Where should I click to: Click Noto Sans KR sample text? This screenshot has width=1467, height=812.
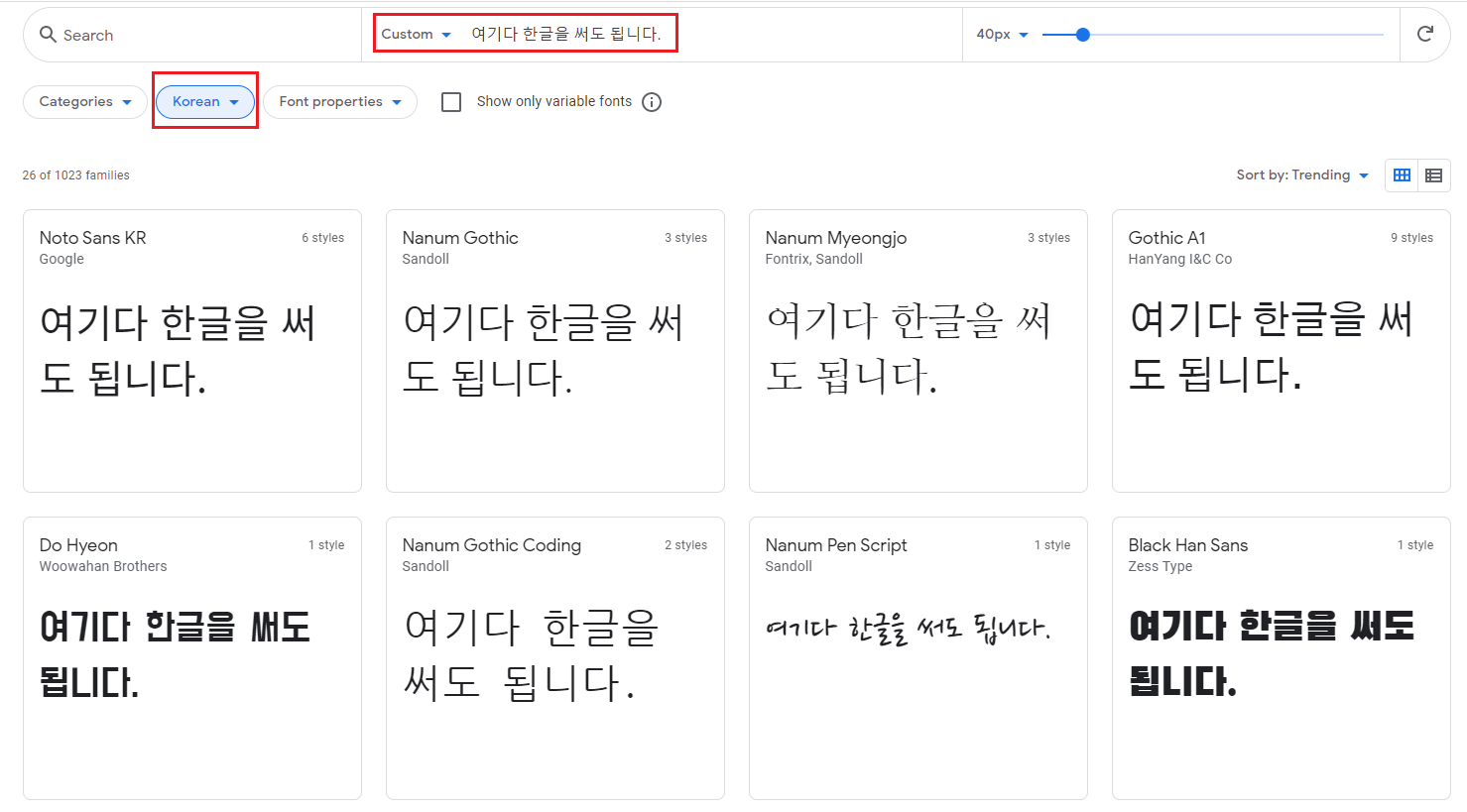178,350
